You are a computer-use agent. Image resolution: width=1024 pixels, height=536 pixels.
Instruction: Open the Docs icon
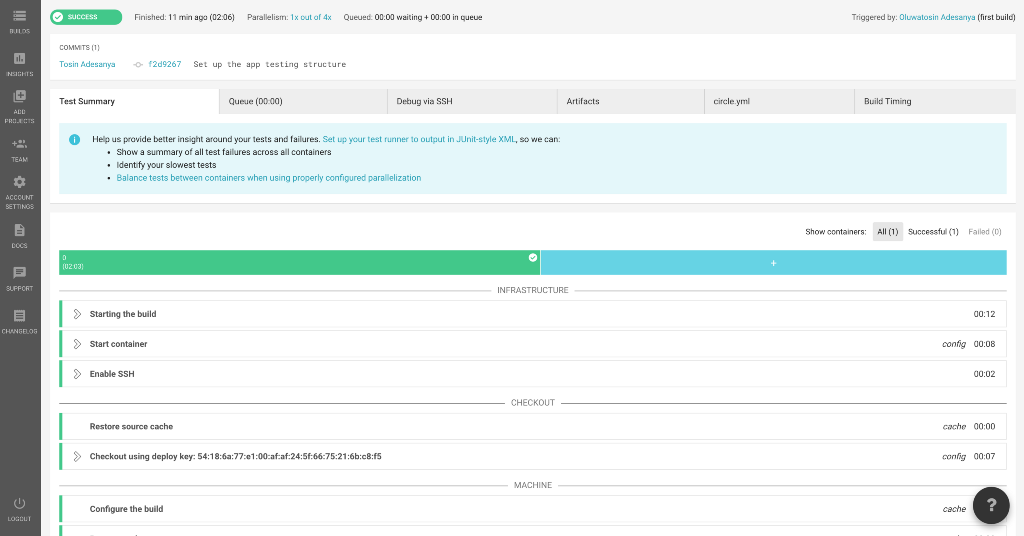(19, 230)
